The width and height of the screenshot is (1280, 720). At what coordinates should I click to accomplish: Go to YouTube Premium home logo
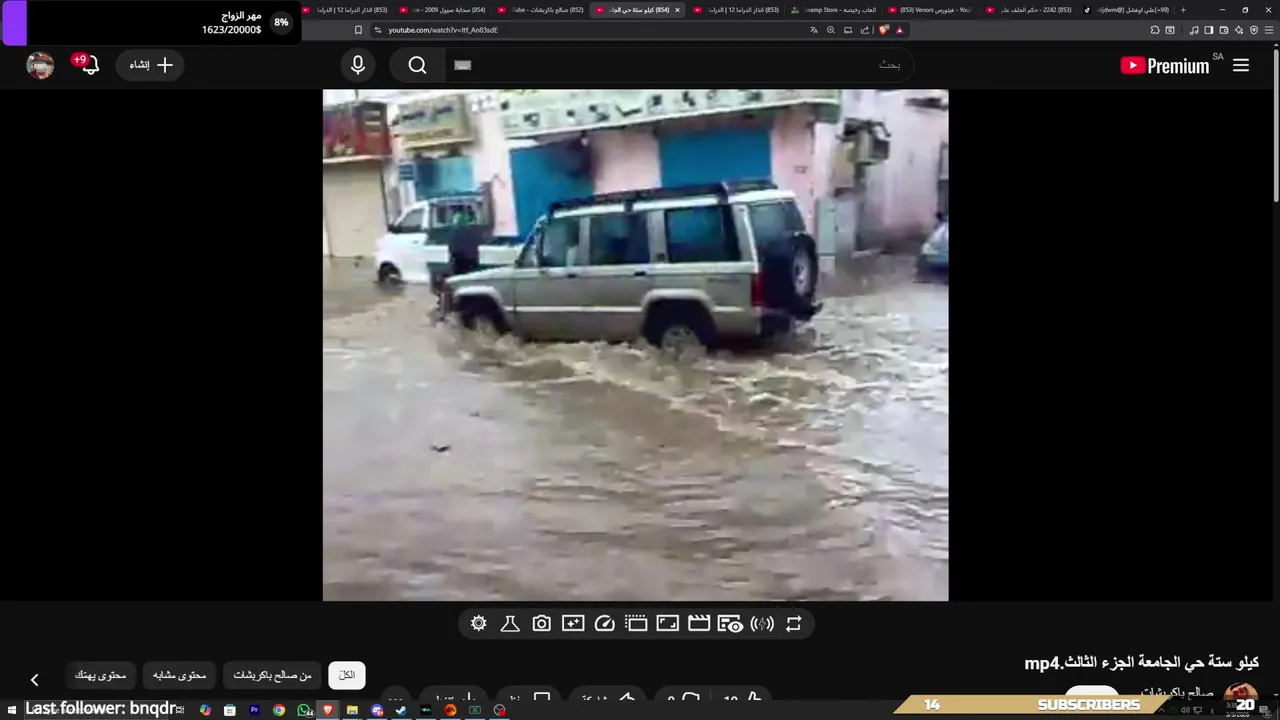point(1165,65)
